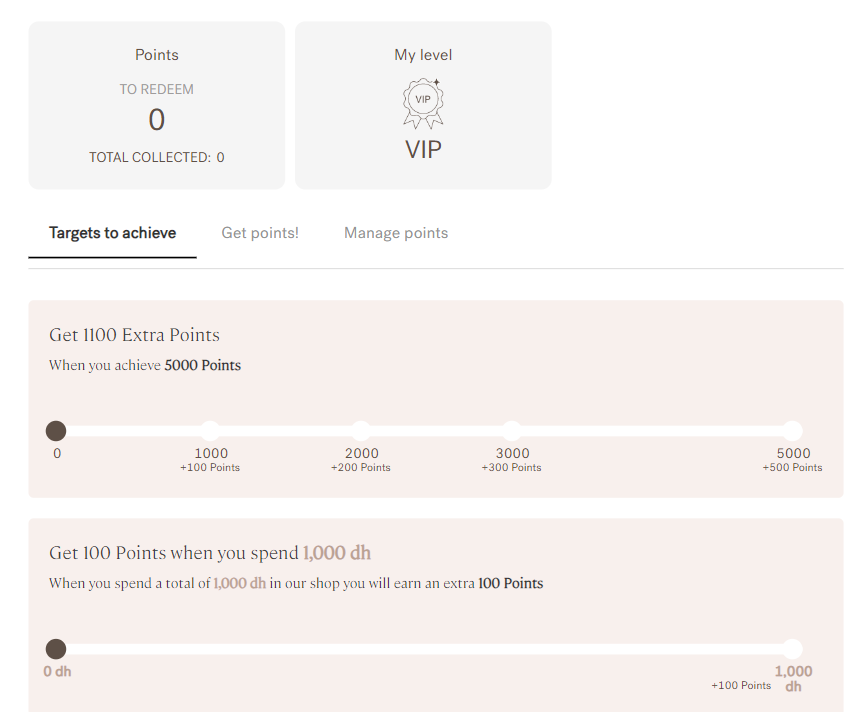Click the 0 dh handle on spending bar
The image size is (855, 712).
click(56, 649)
